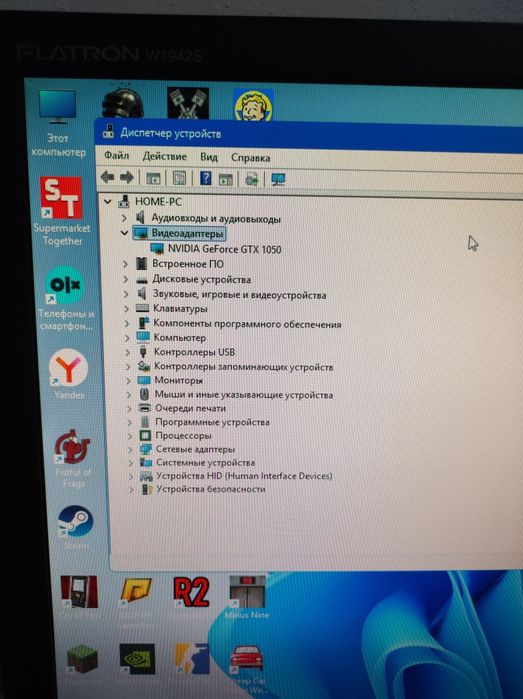Launch the Supermarket Together shortcut
This screenshot has width=523, height=699.
(62, 212)
